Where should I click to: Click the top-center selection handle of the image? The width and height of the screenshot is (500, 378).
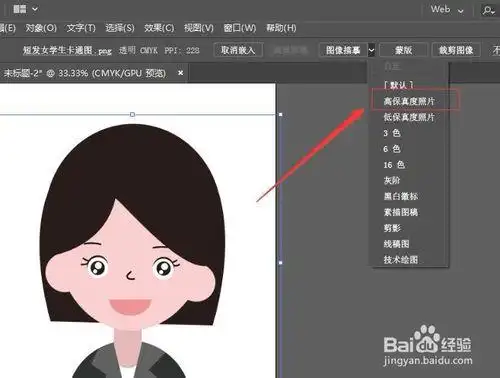(x=132, y=114)
